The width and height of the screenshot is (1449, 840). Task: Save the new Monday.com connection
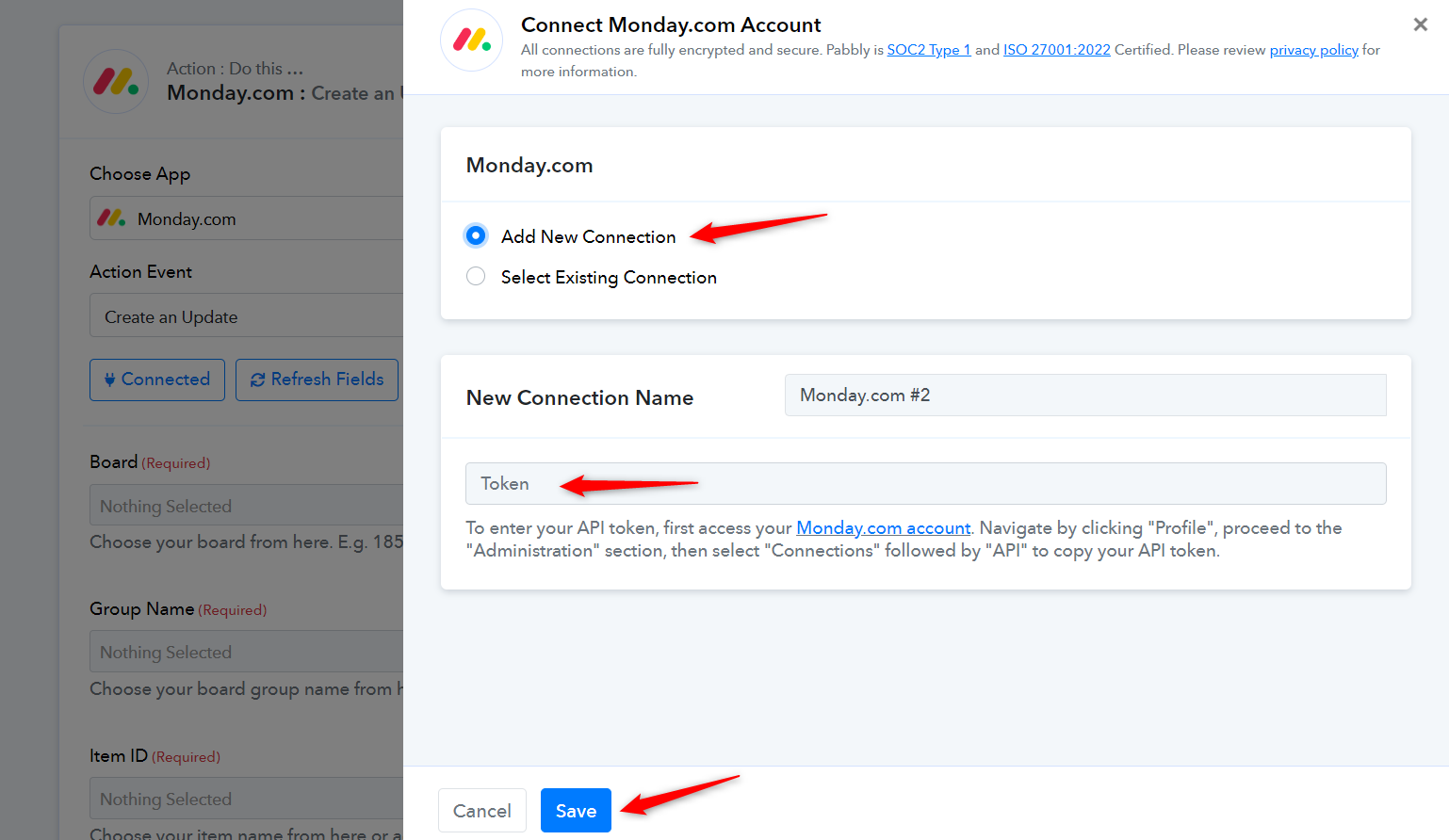coord(576,810)
